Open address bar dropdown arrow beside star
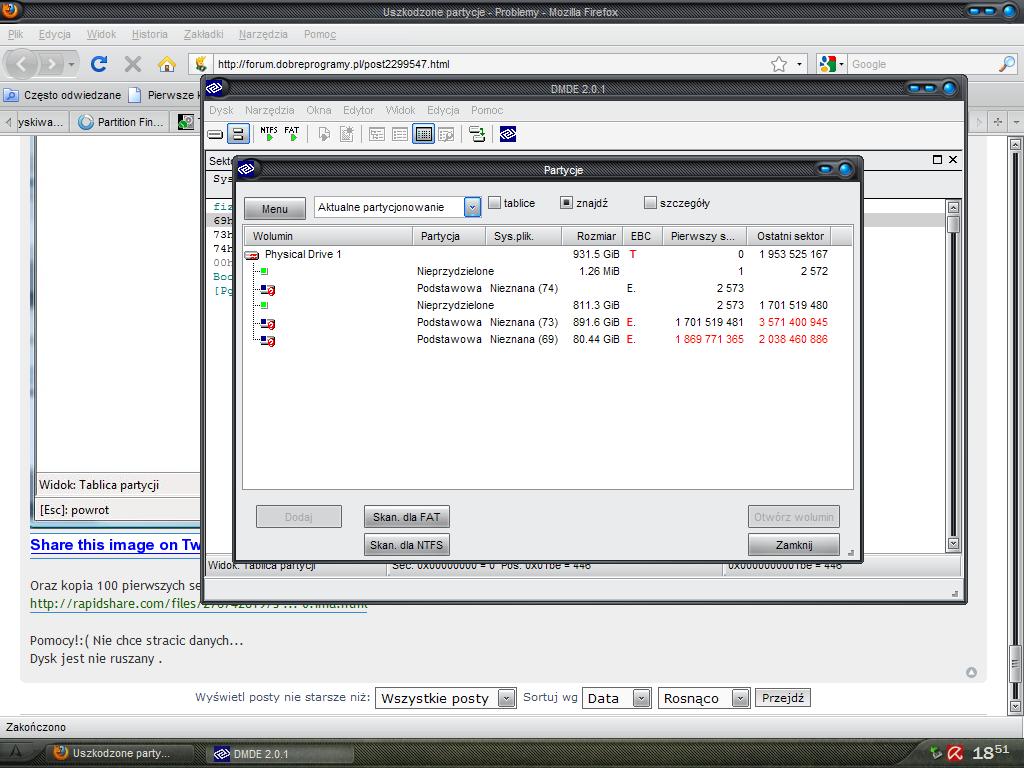Image resolution: width=1024 pixels, height=768 pixels. coord(799,64)
